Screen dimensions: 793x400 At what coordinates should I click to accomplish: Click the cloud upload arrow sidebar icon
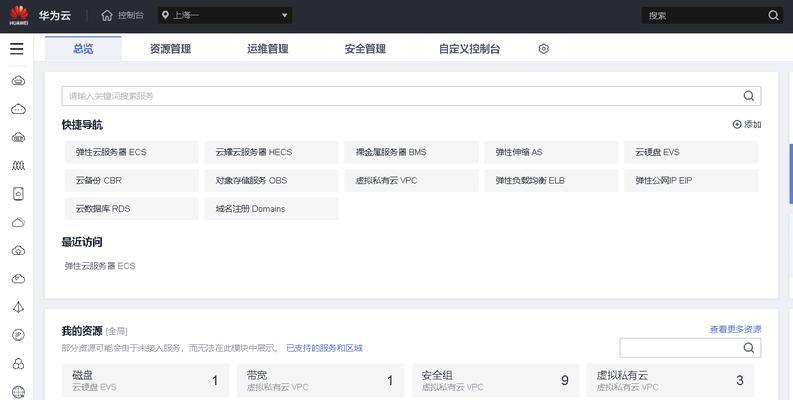pyautogui.click(x=18, y=250)
